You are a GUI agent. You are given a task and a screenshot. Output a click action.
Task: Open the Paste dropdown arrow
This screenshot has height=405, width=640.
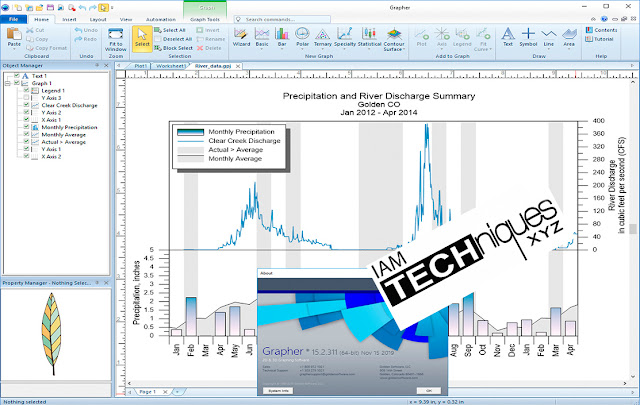(x=14, y=49)
